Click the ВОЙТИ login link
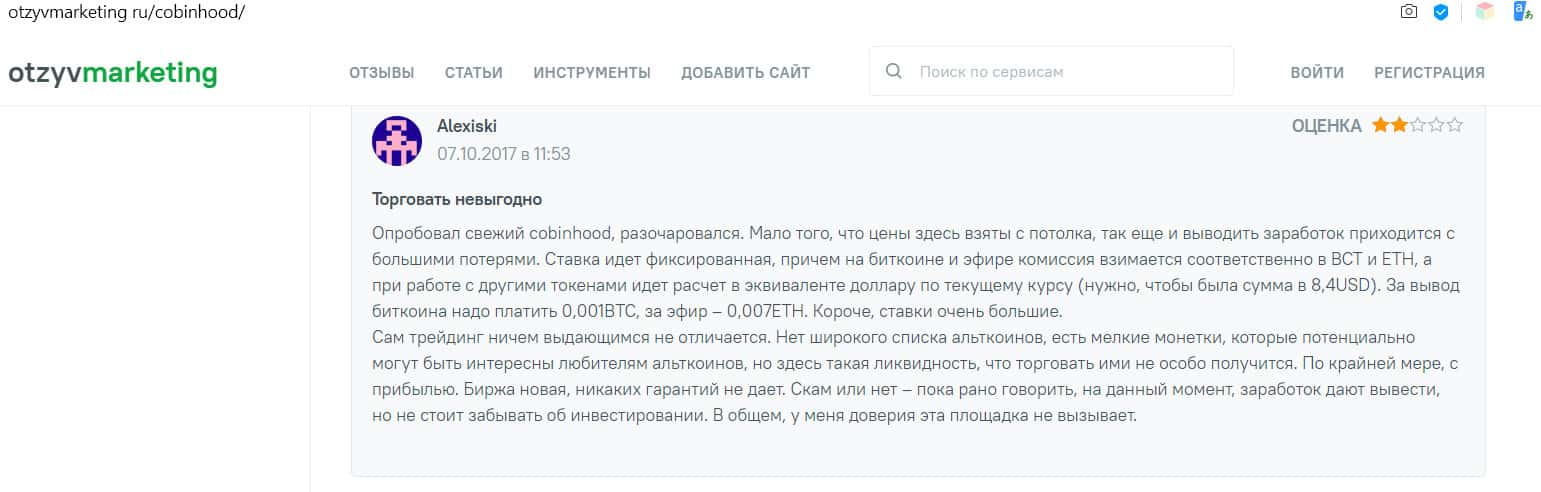 click(1317, 73)
